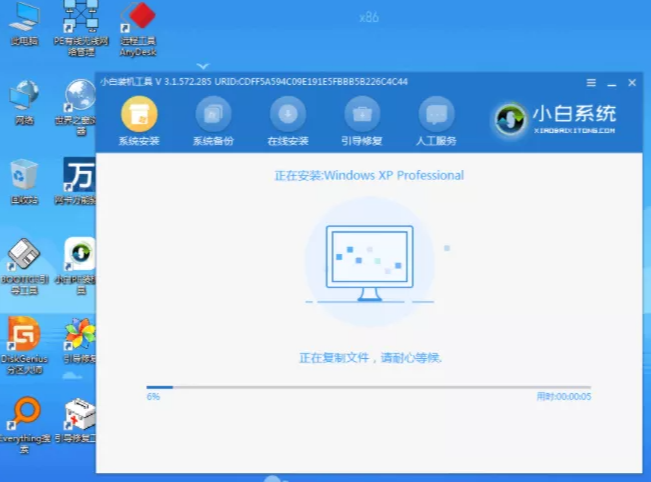The image size is (651, 482).
Task: Launch 网卡万能驱动 desktop shortcut
Action: [77, 181]
